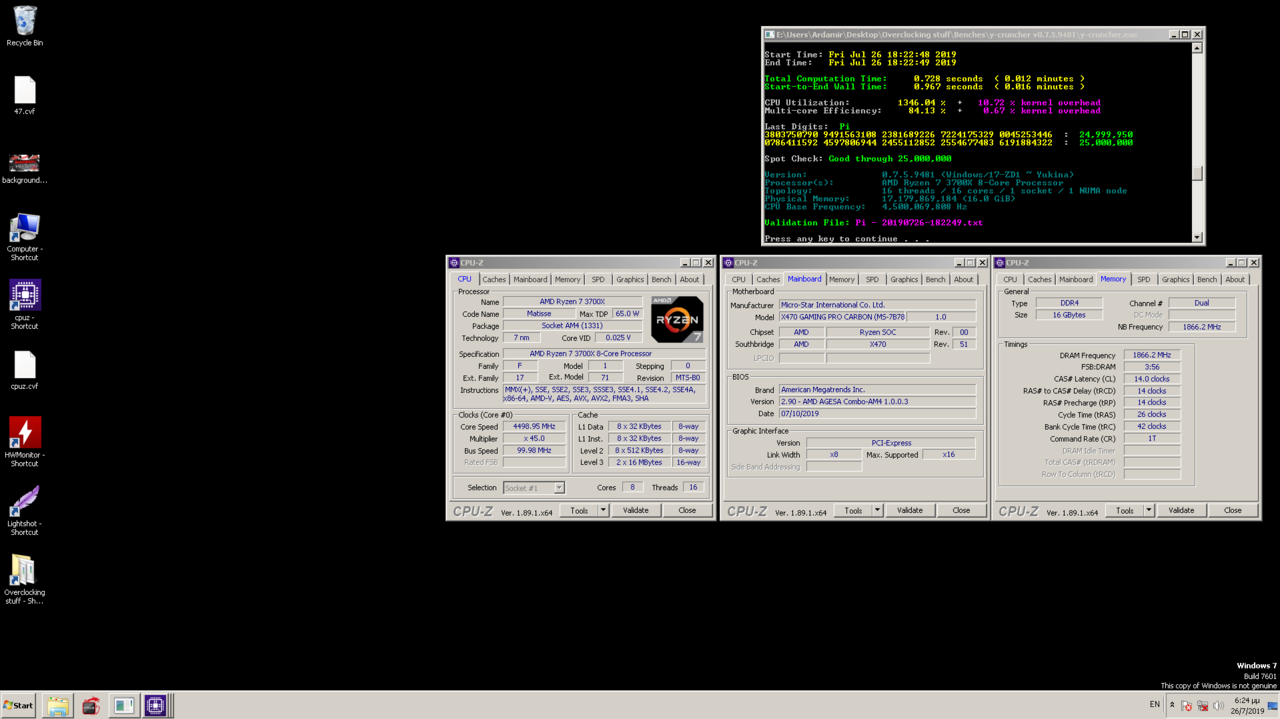Click Close button in CPU-Z processor window

point(687,510)
